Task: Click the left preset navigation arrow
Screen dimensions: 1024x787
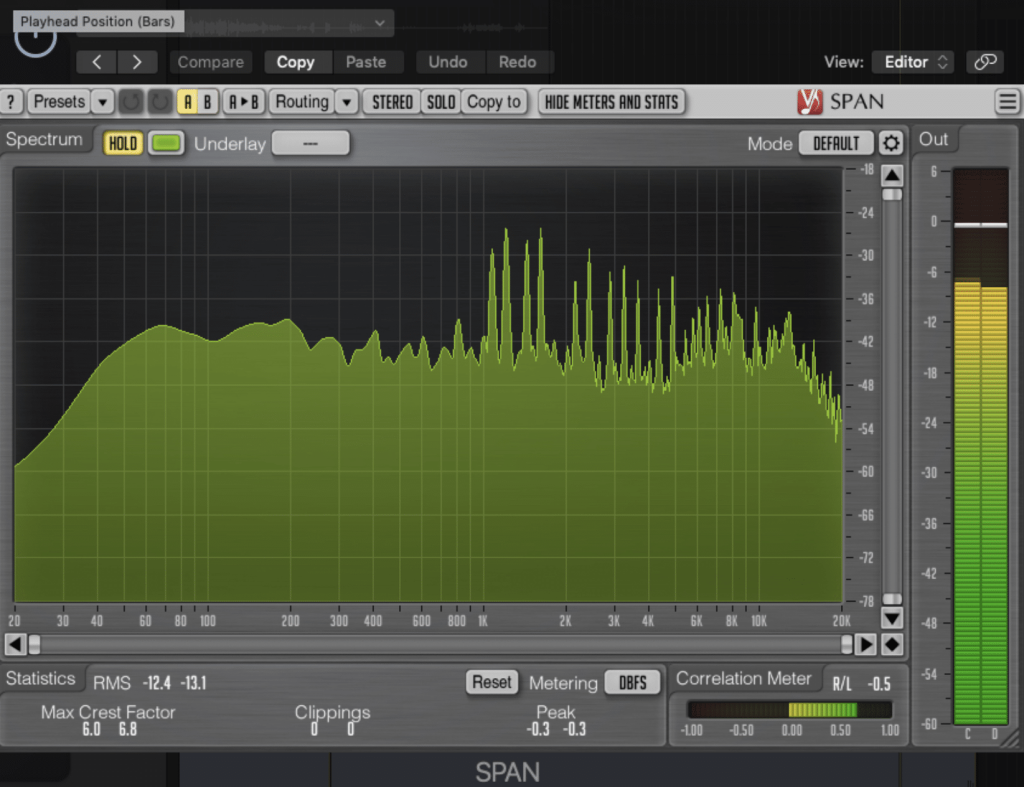Action: [96, 61]
